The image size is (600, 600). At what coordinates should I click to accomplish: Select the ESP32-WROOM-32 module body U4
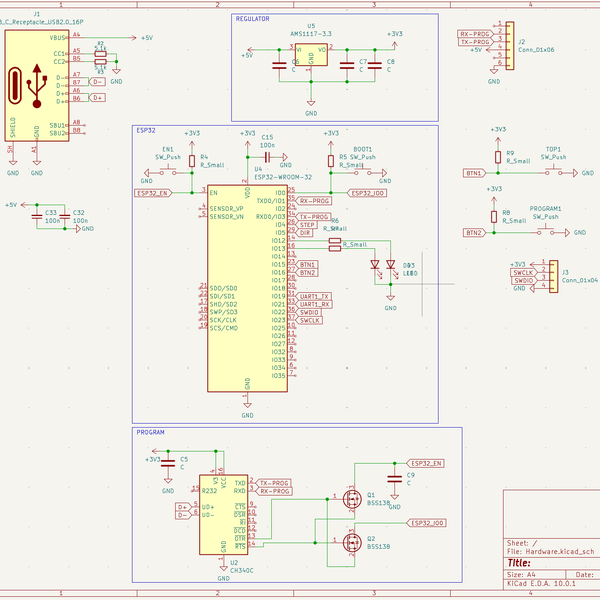click(247, 289)
